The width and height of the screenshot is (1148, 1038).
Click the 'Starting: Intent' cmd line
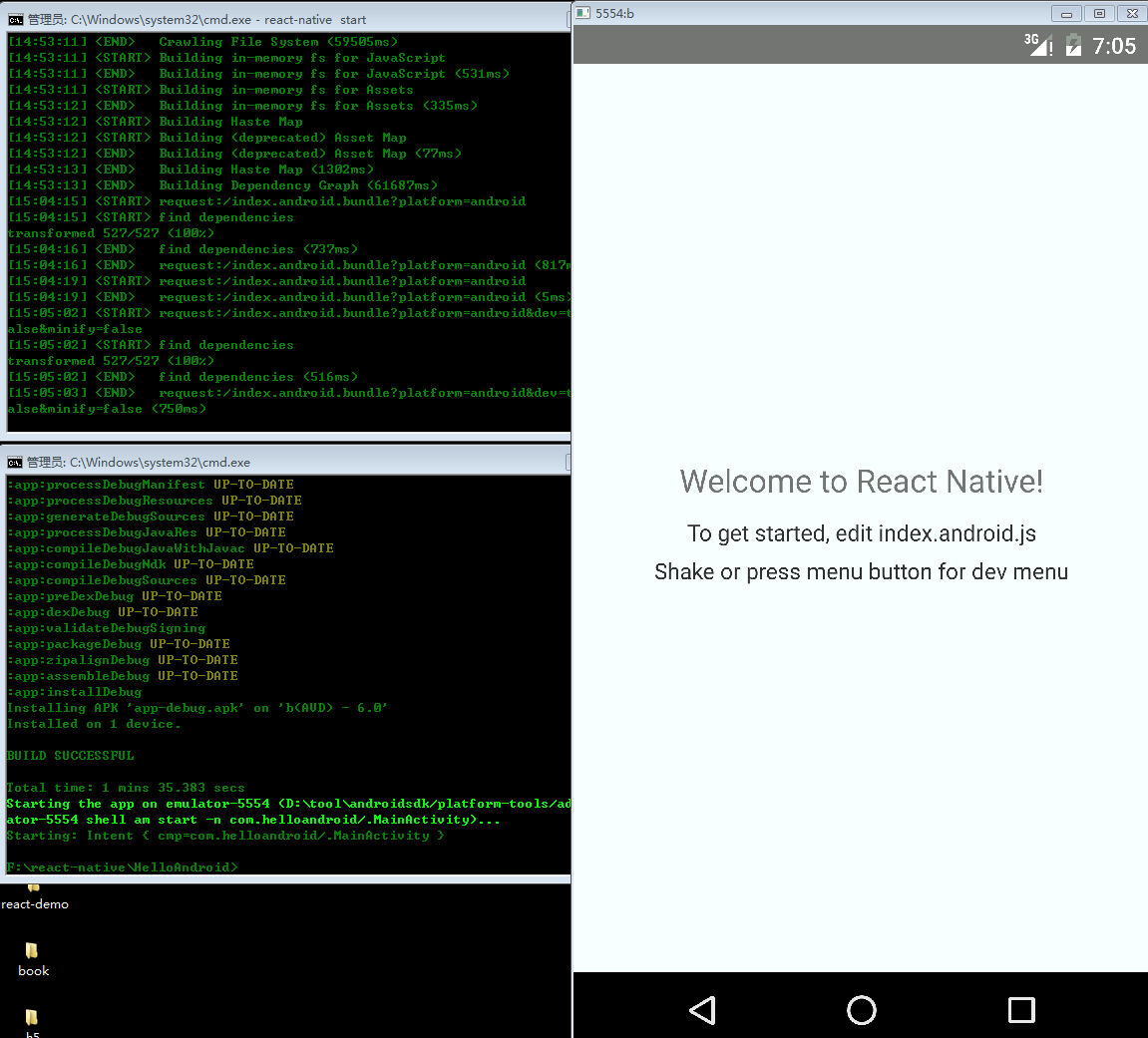click(x=225, y=836)
